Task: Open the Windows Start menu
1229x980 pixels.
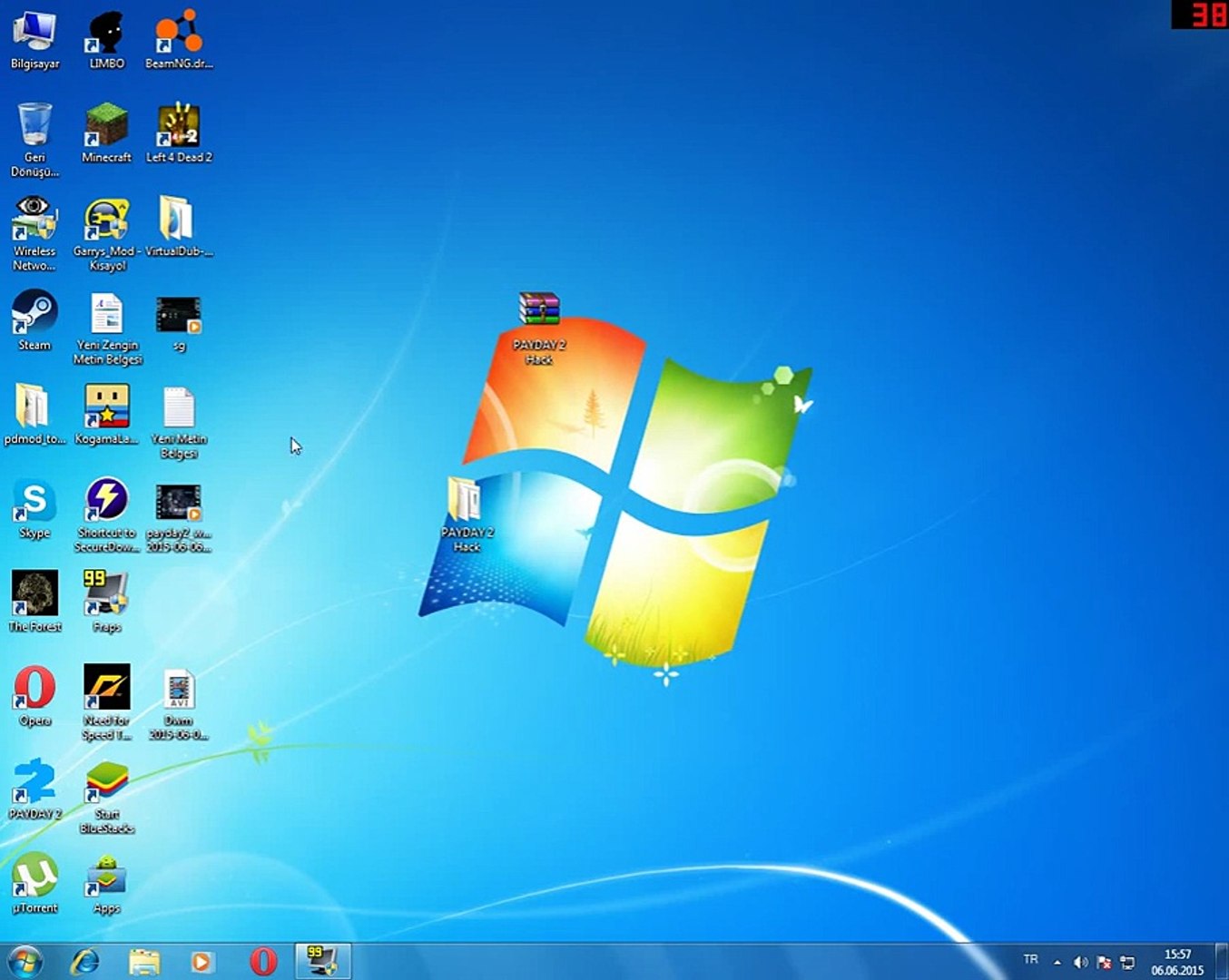Action: click(x=25, y=961)
